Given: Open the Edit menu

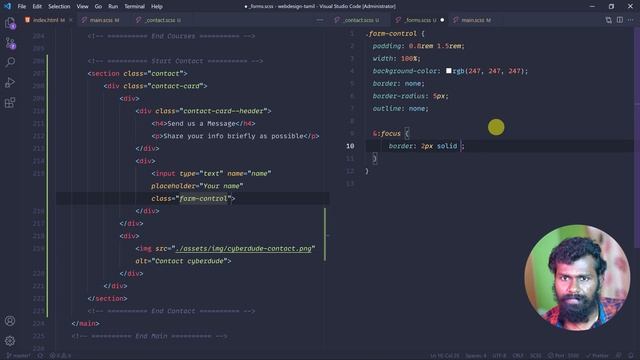Looking at the screenshot, I should click(37, 7).
